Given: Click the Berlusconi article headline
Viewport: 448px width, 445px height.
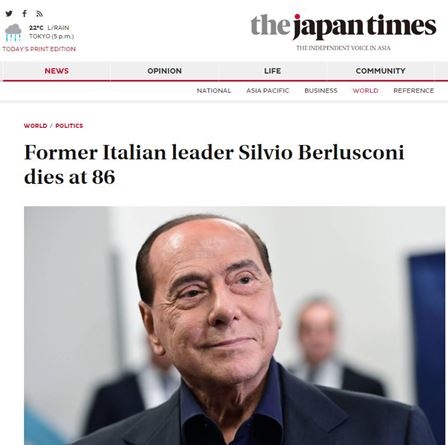Looking at the screenshot, I should (x=214, y=164).
